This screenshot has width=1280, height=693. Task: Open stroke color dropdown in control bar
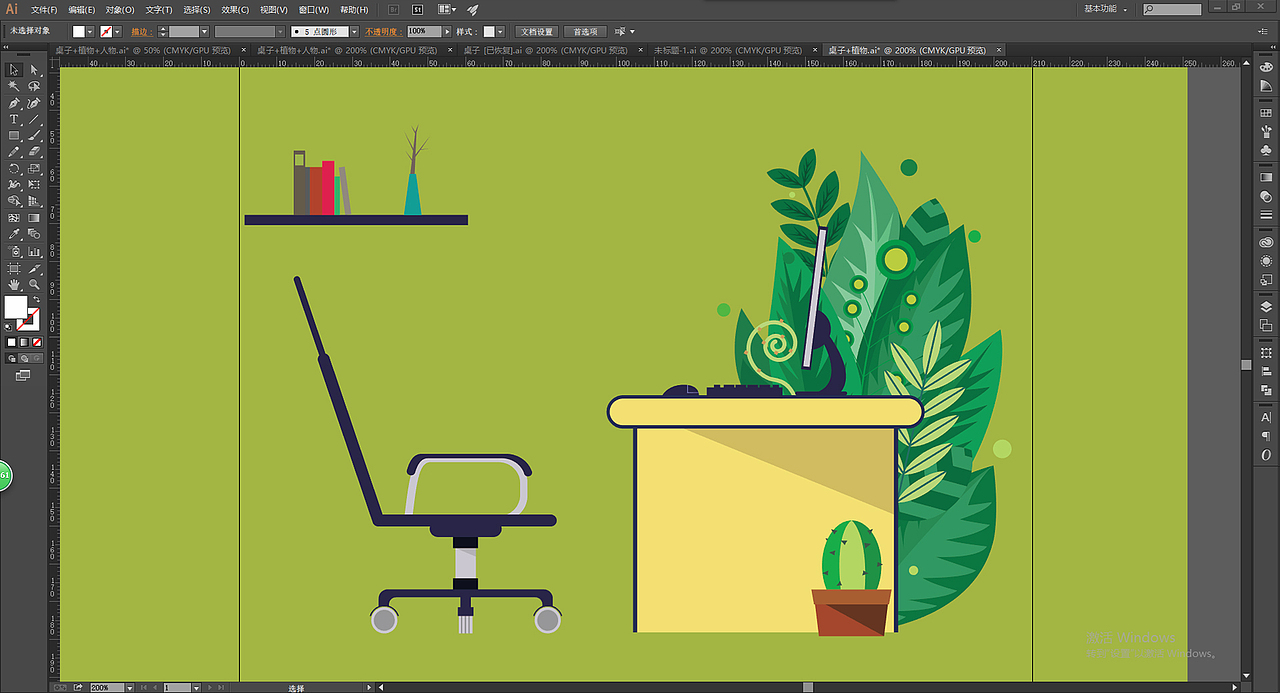(x=117, y=32)
